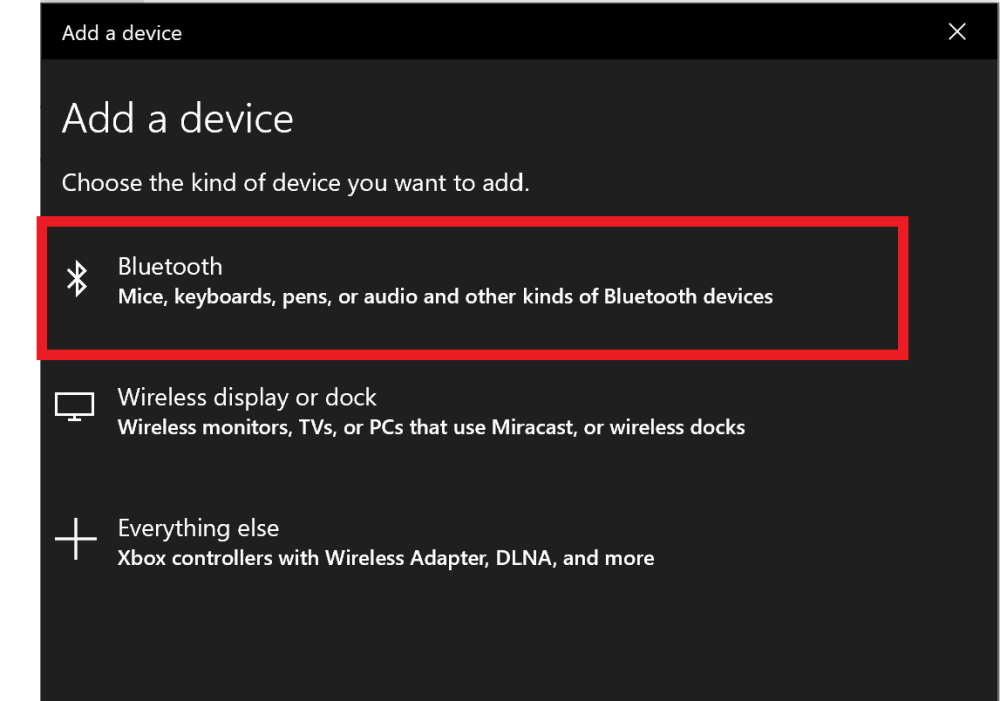The width and height of the screenshot is (1000, 701).
Task: Click the large Add a device heading
Action: [178, 119]
